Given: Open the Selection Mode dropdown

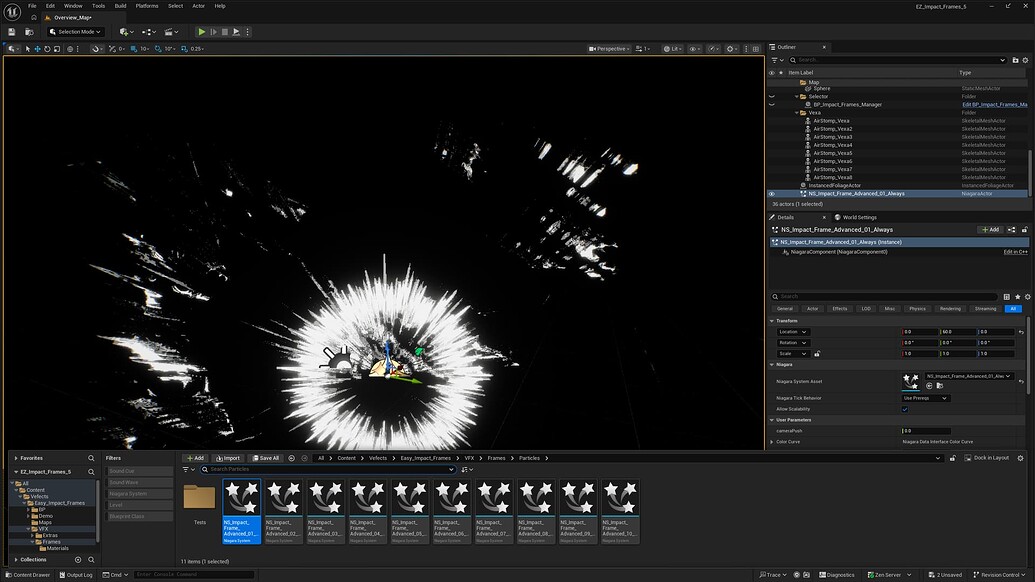Looking at the screenshot, I should click(x=76, y=32).
